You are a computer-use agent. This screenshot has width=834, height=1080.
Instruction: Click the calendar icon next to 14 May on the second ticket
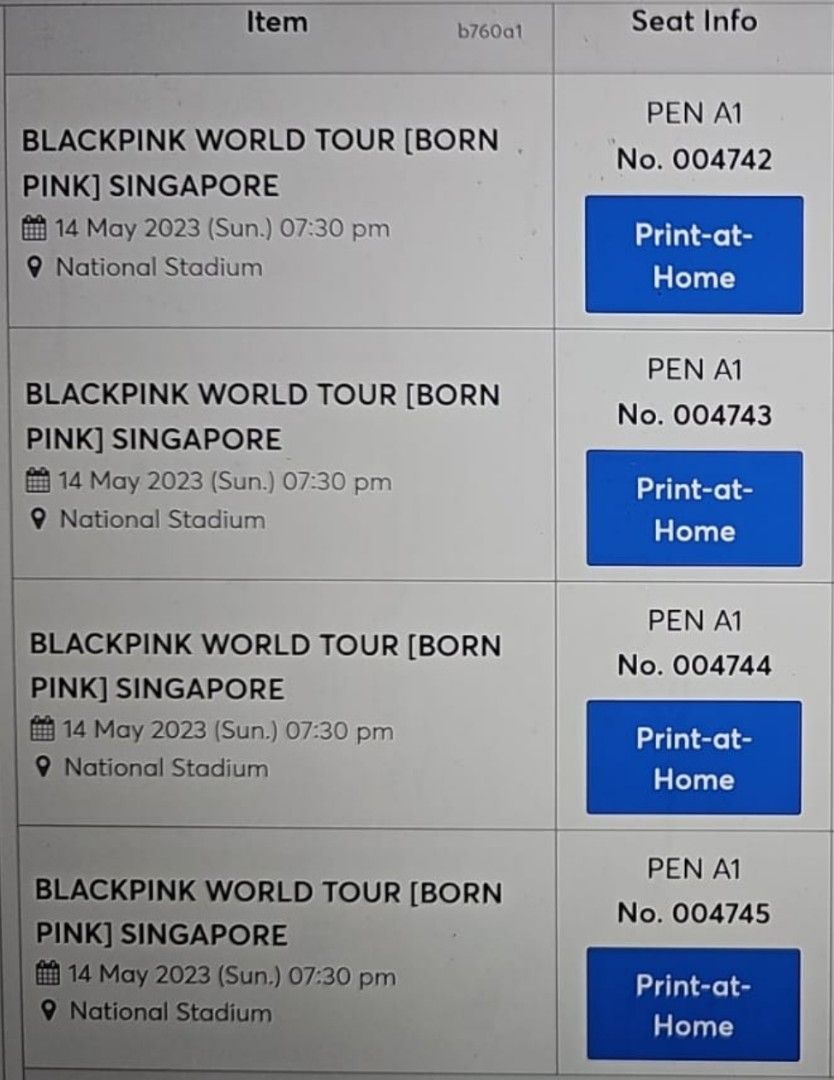pyautogui.click(x=40, y=480)
